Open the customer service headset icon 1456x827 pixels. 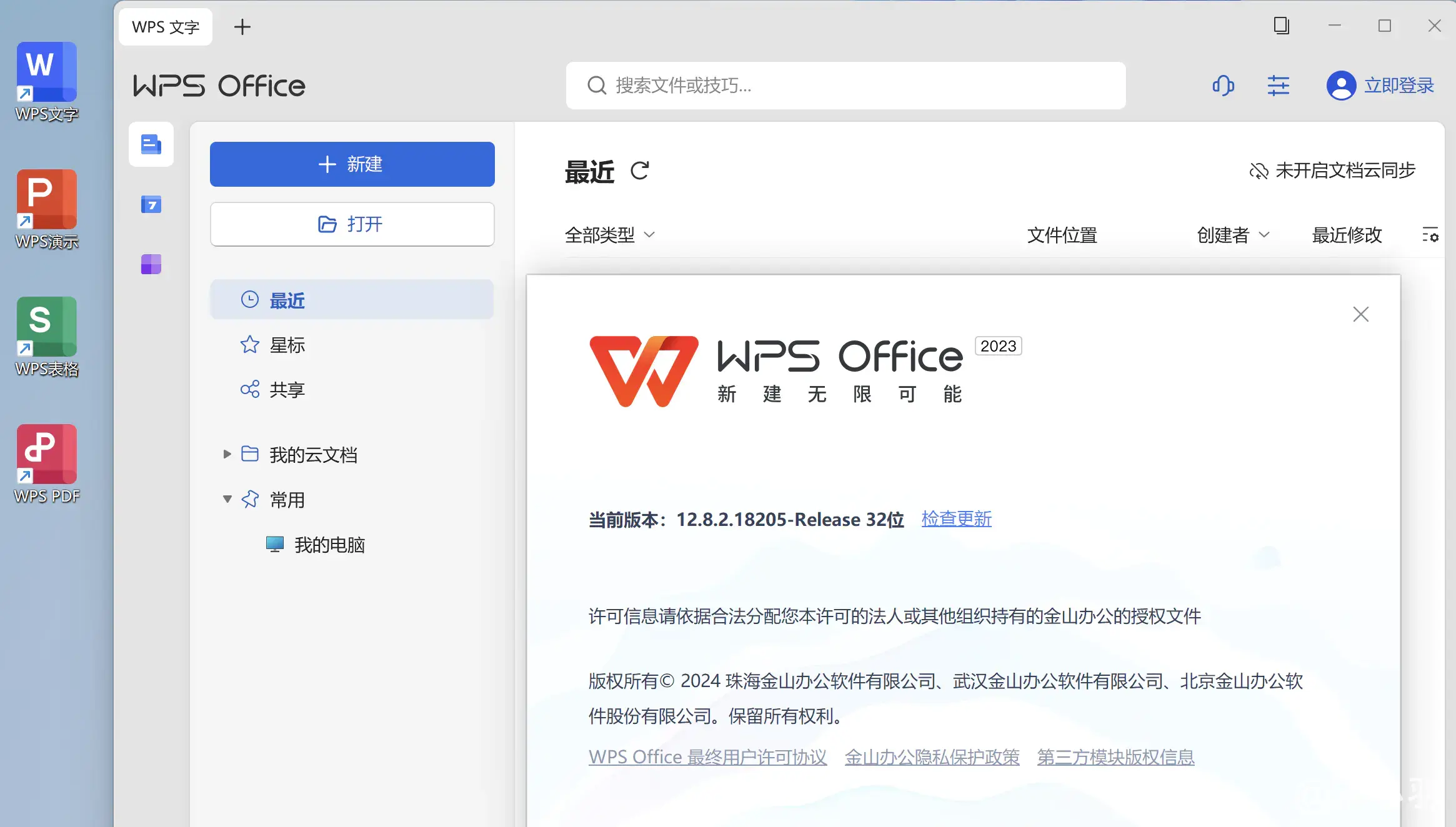coord(1223,86)
